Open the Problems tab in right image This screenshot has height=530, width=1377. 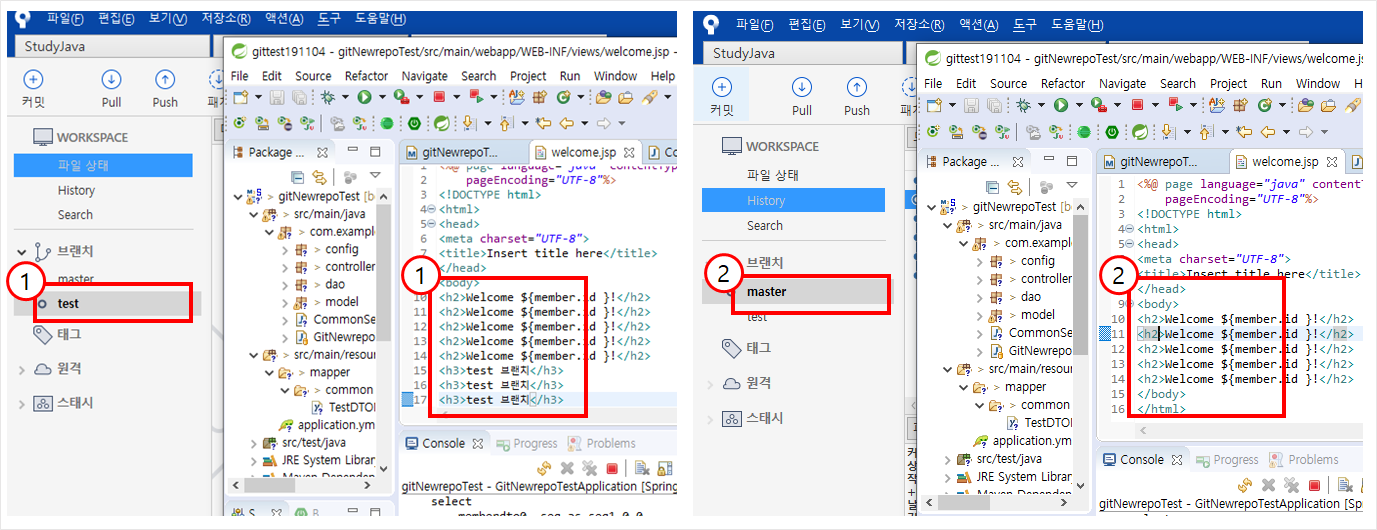click(x=1303, y=459)
